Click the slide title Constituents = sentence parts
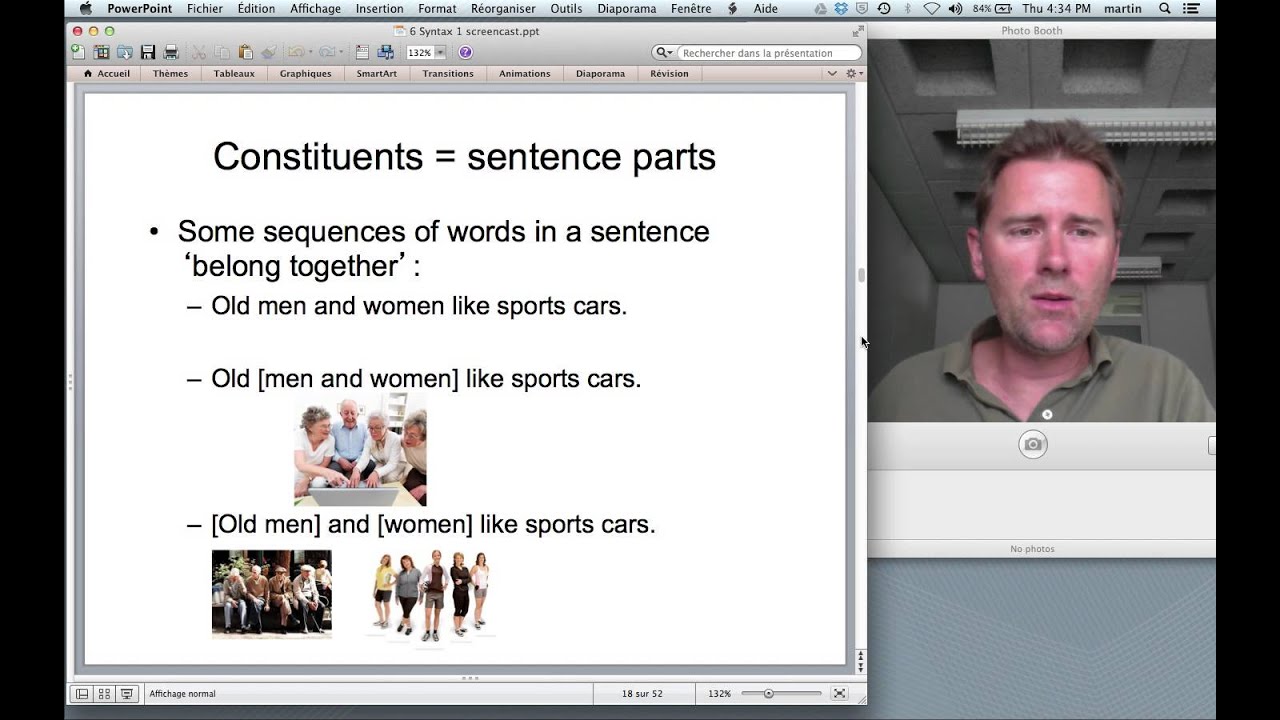The width and height of the screenshot is (1280, 720). point(465,157)
